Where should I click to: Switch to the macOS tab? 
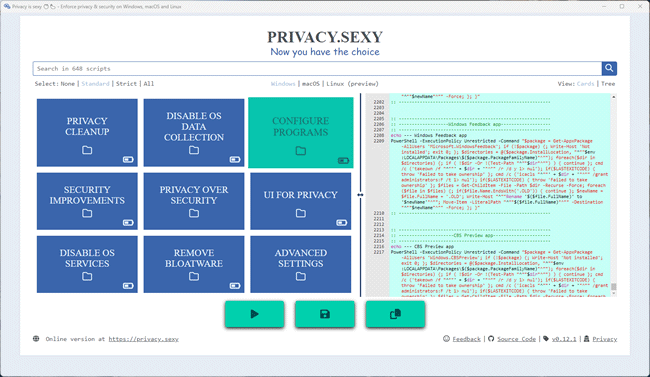click(x=311, y=84)
